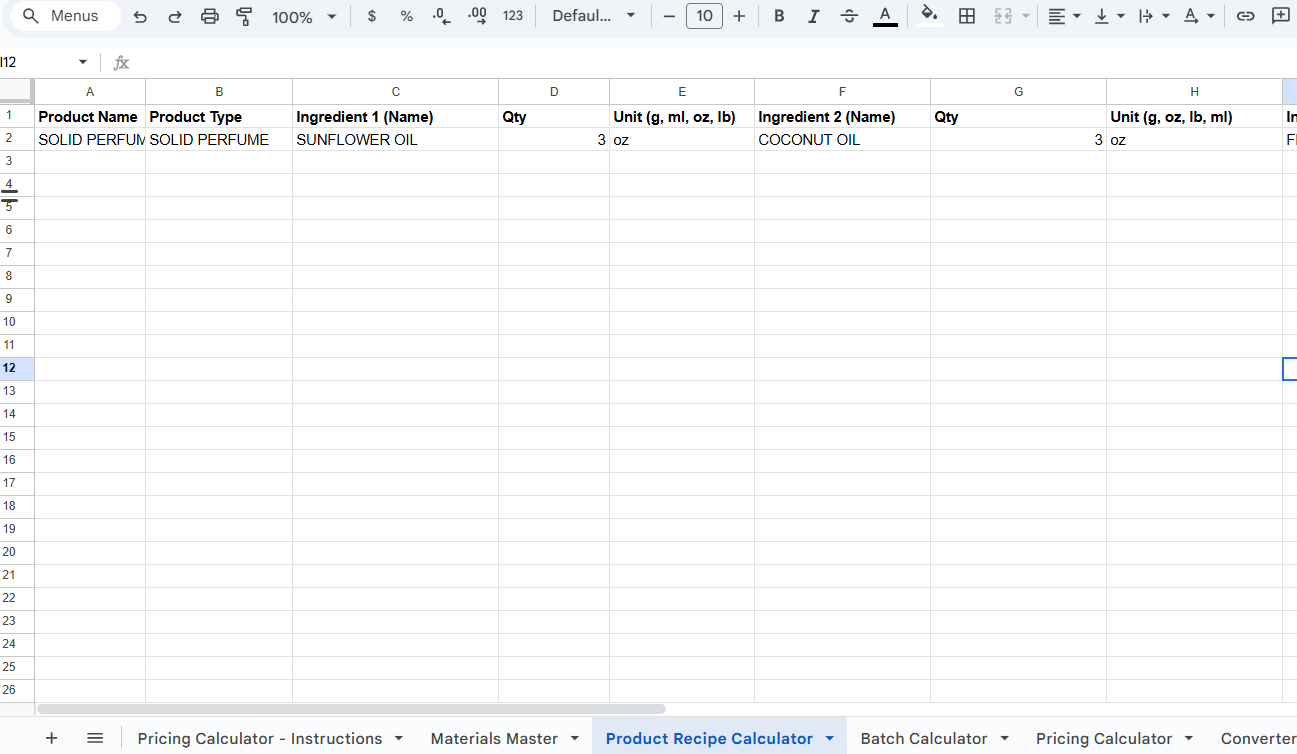
Task: Toggle bold formatting
Action: pos(779,16)
